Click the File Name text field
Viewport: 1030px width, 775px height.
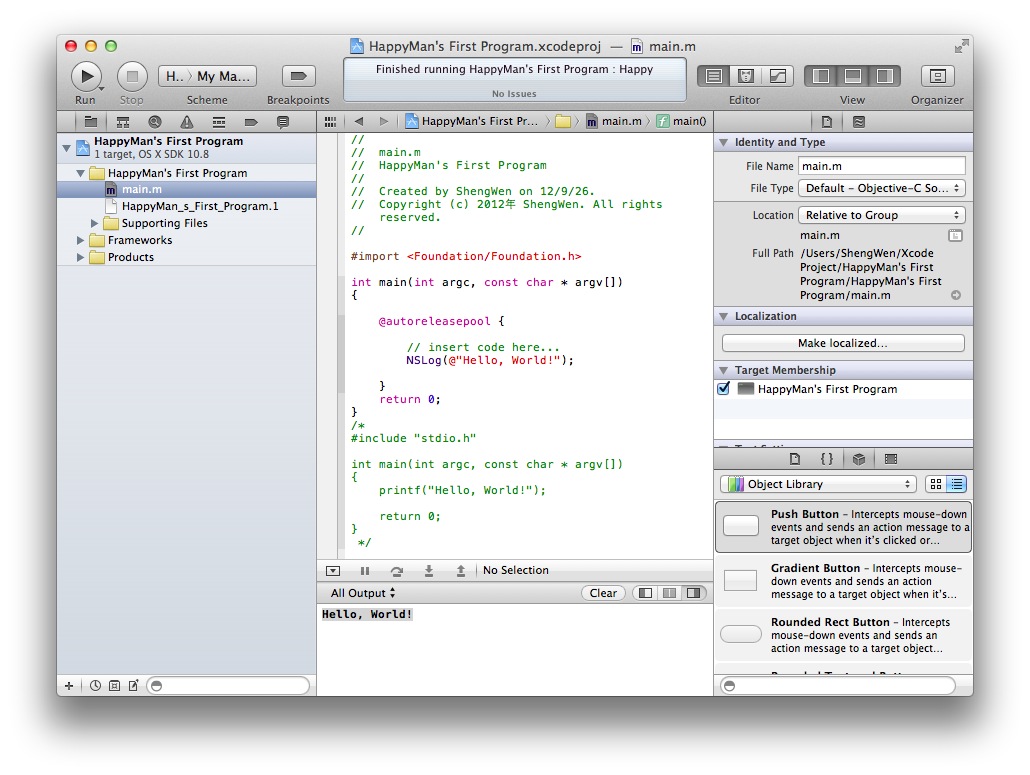click(881, 166)
